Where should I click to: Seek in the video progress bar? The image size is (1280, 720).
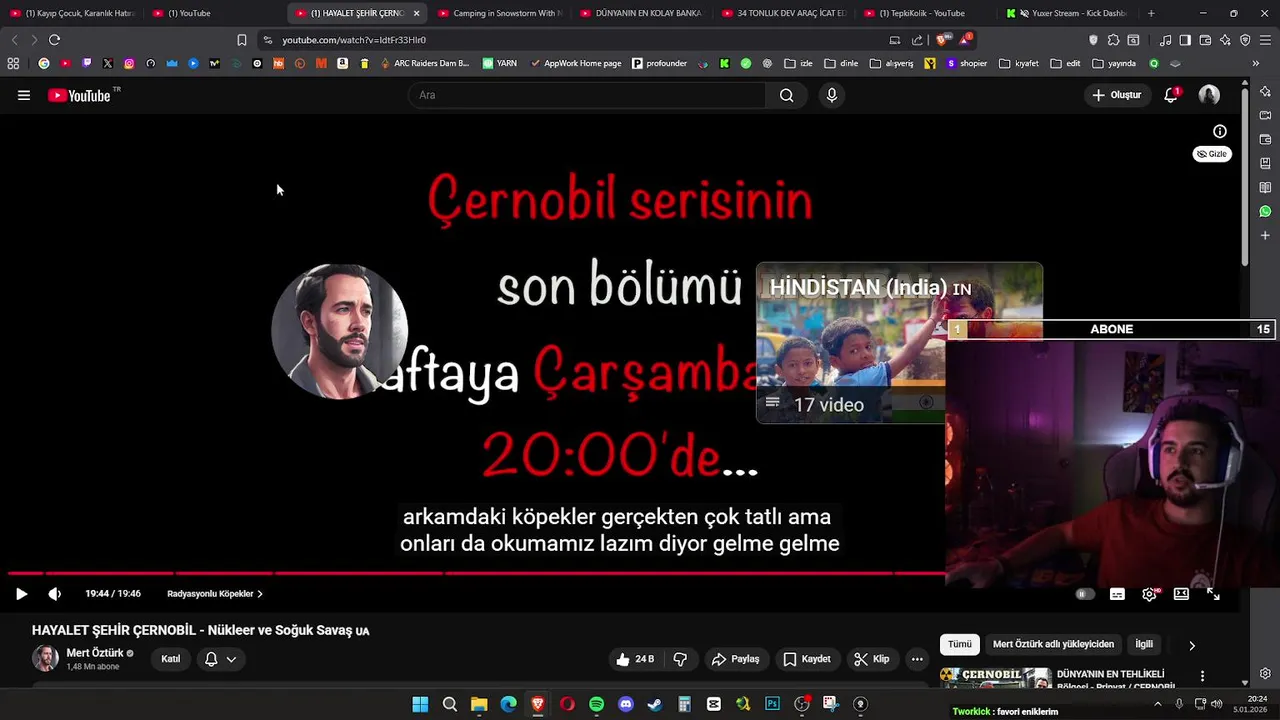coord(475,573)
